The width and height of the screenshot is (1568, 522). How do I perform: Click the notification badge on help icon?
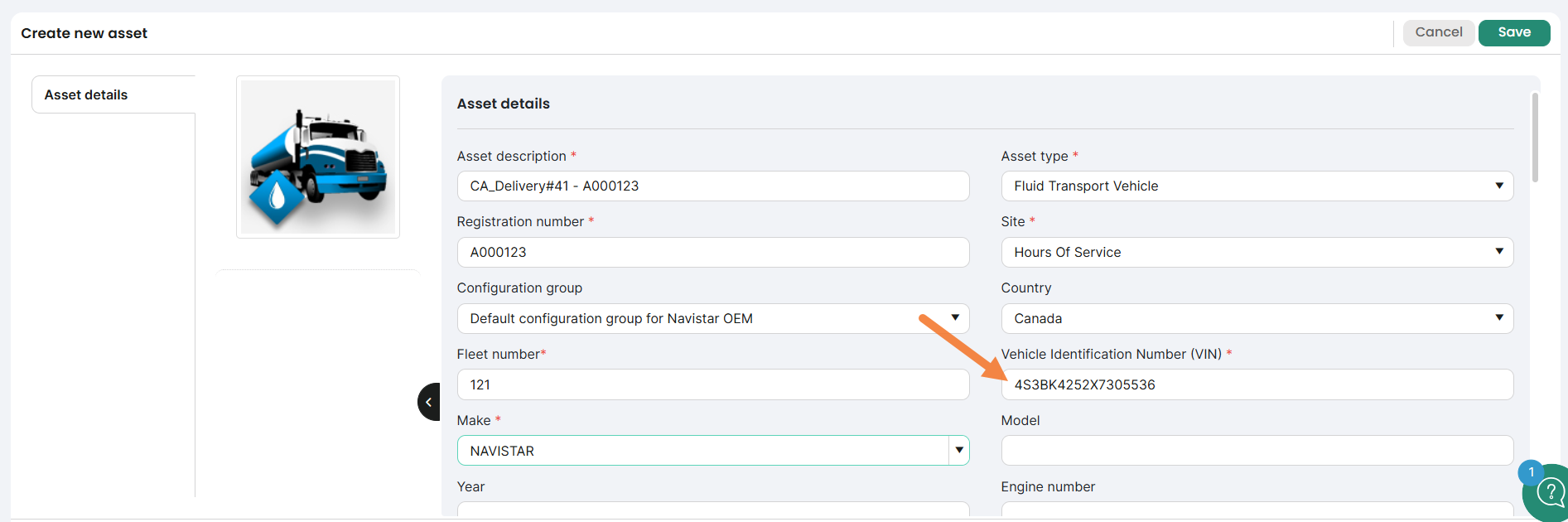tap(1531, 472)
